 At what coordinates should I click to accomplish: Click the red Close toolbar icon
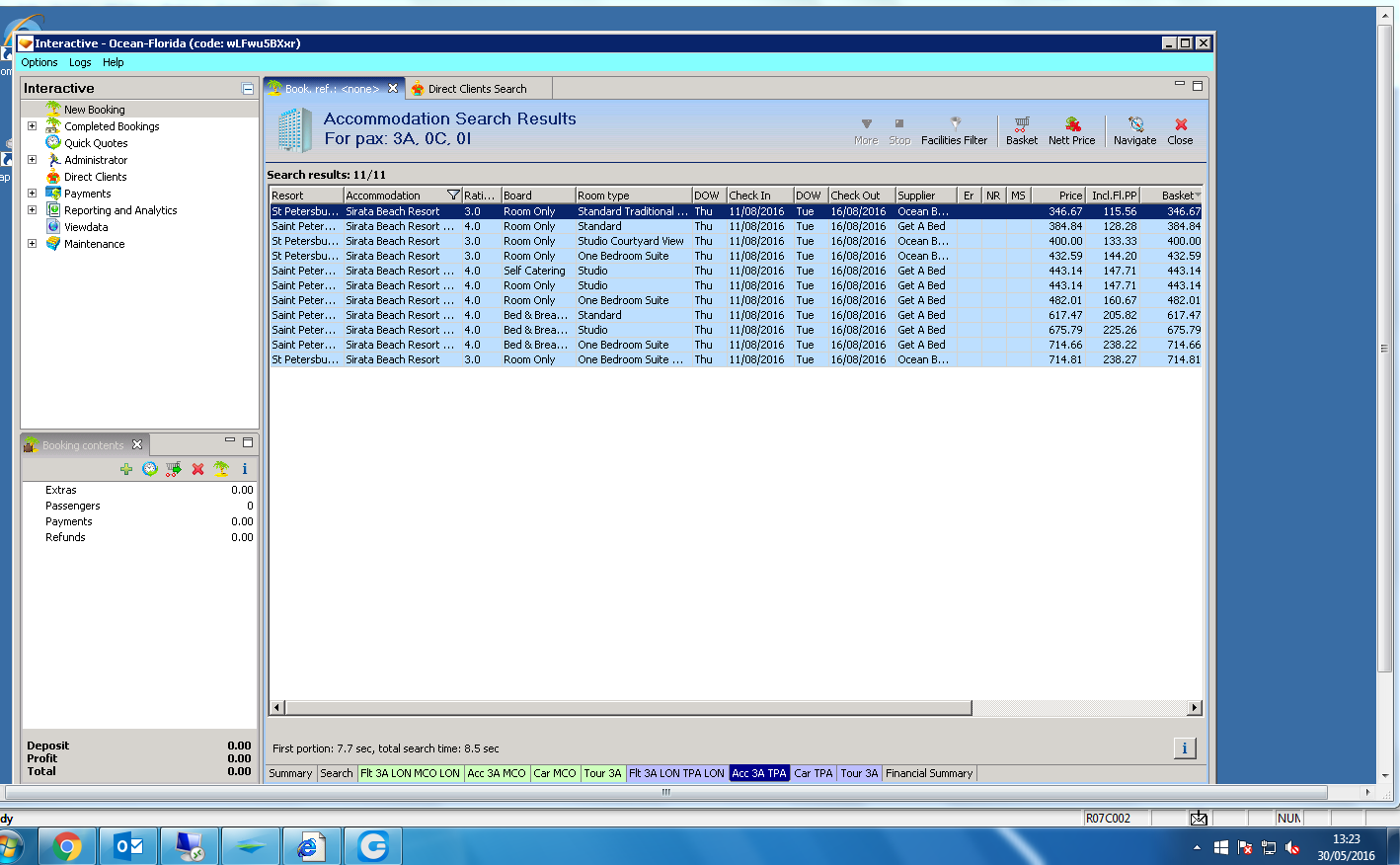tap(1180, 130)
